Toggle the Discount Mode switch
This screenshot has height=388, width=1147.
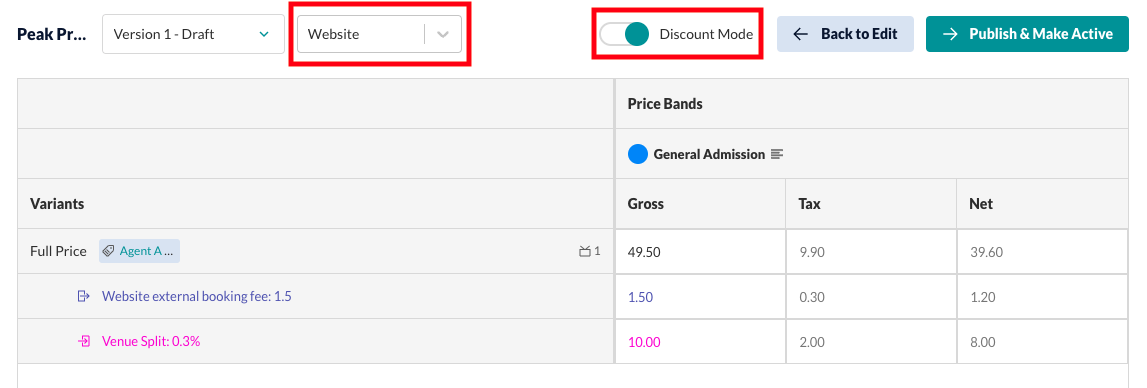624,34
